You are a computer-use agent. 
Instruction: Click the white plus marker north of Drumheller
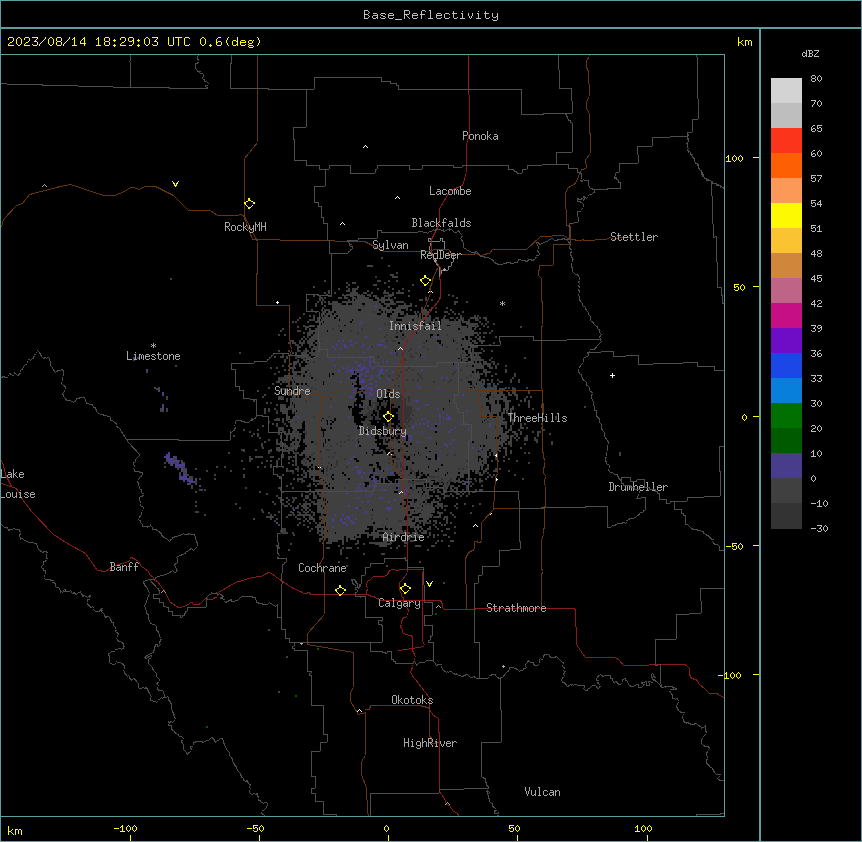[612, 375]
